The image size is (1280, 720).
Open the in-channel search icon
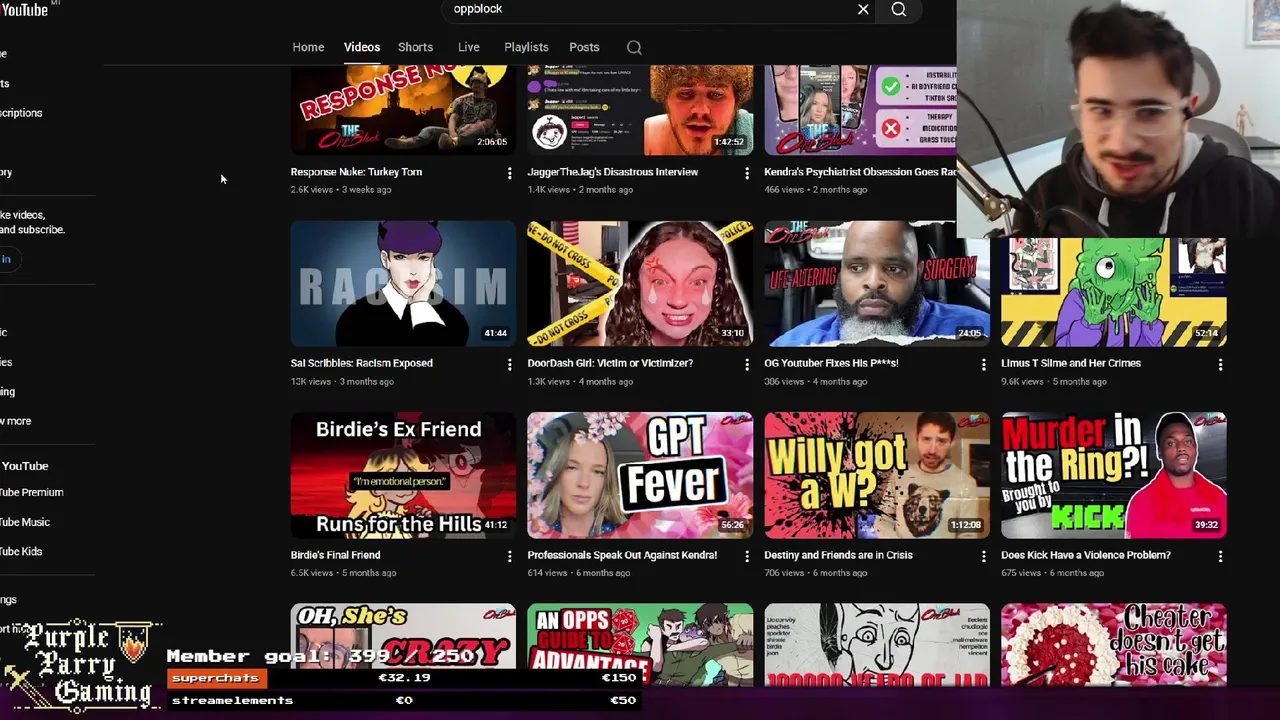tap(634, 47)
